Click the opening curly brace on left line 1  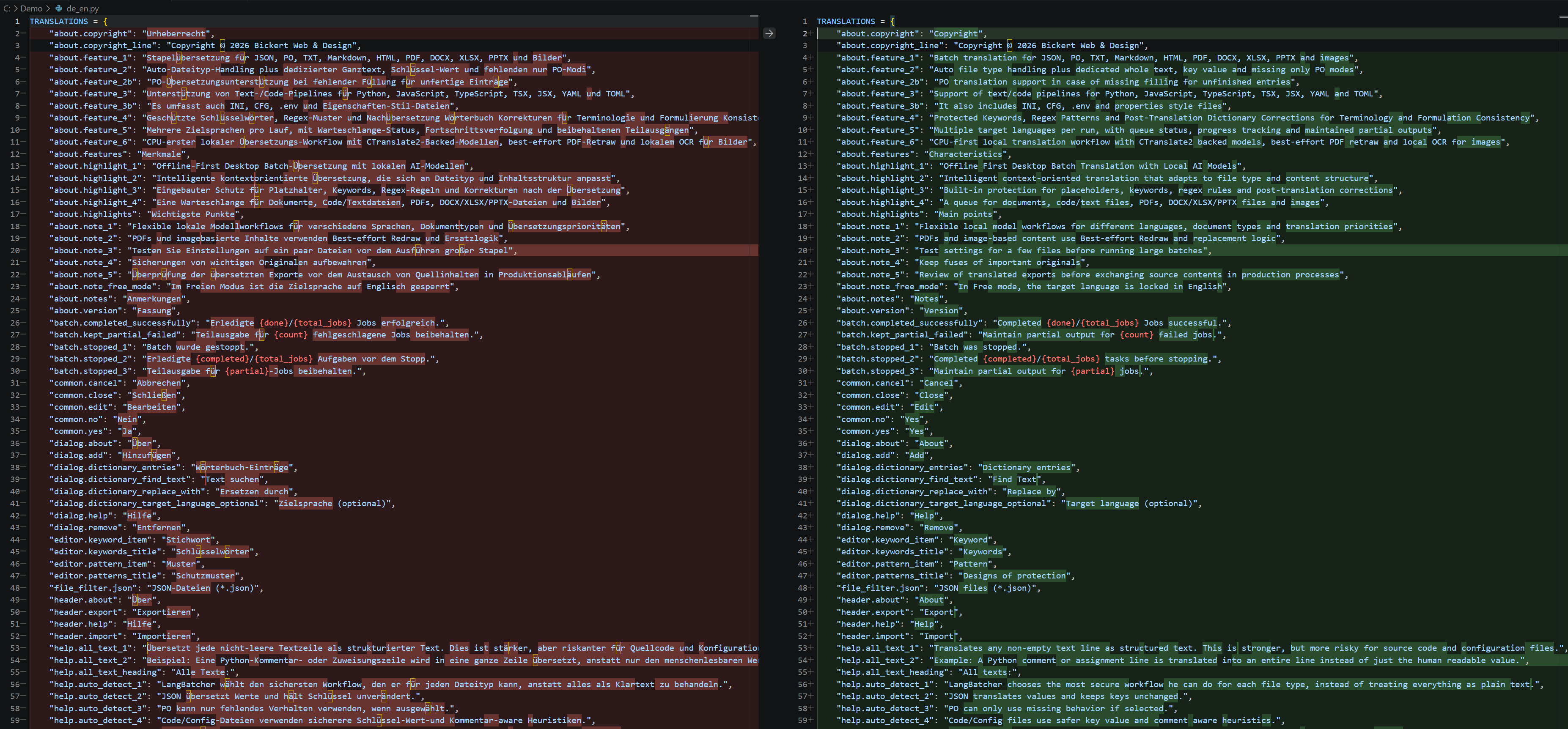(105, 21)
